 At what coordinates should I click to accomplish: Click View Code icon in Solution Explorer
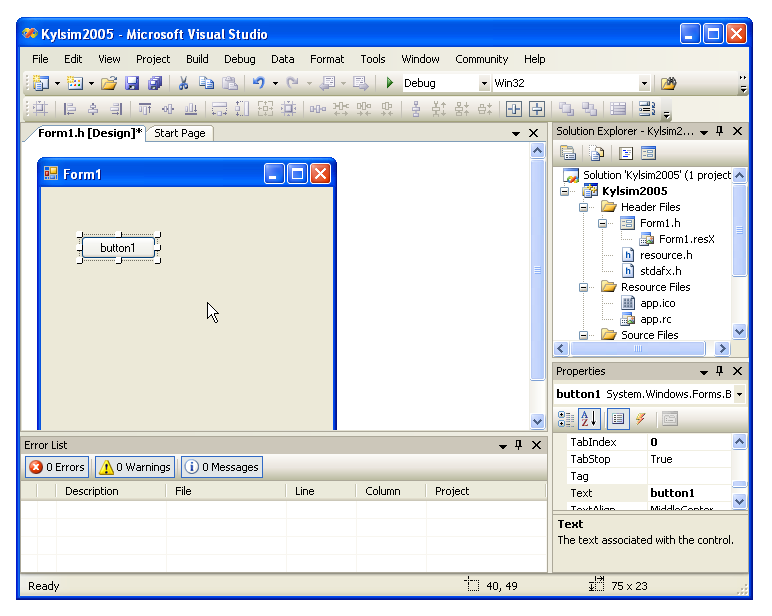tap(626, 154)
